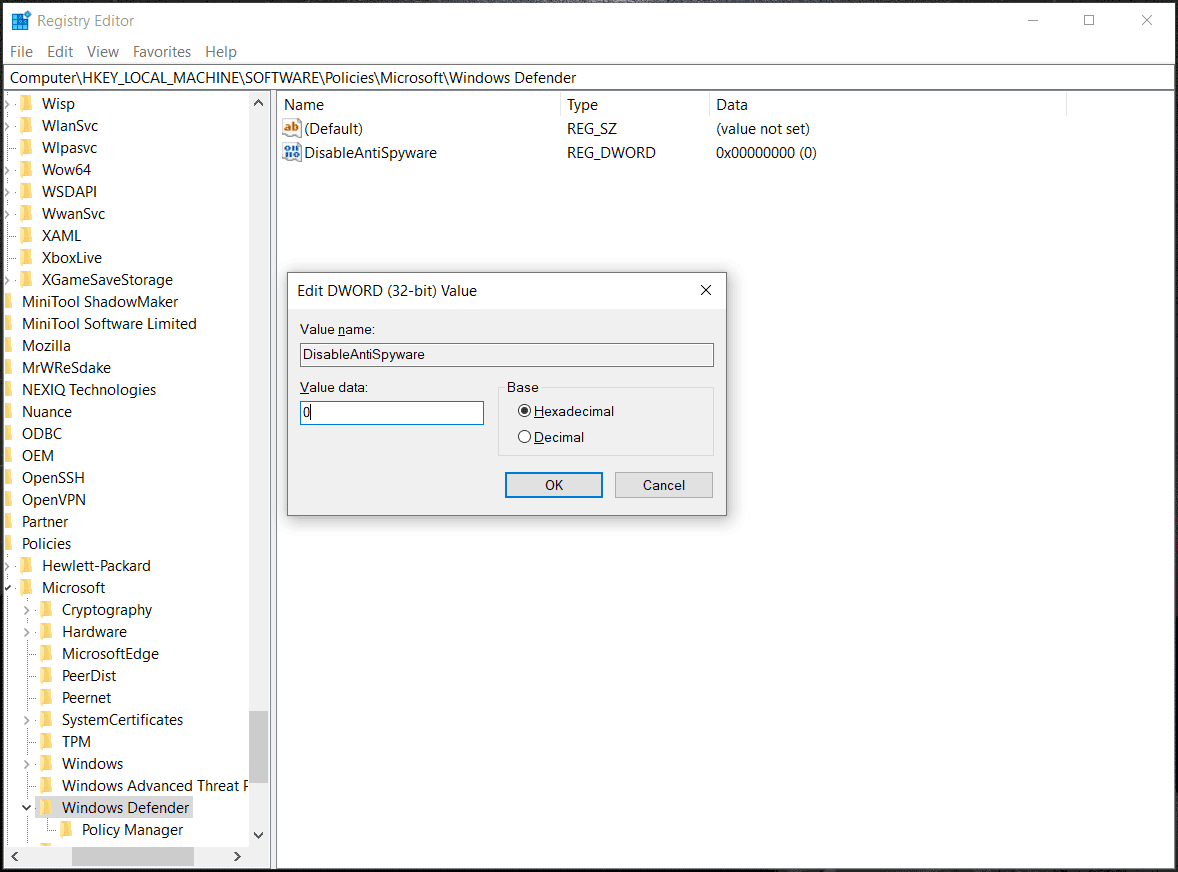Expand the SystemCertificates key
1178x872 pixels.
point(26,720)
